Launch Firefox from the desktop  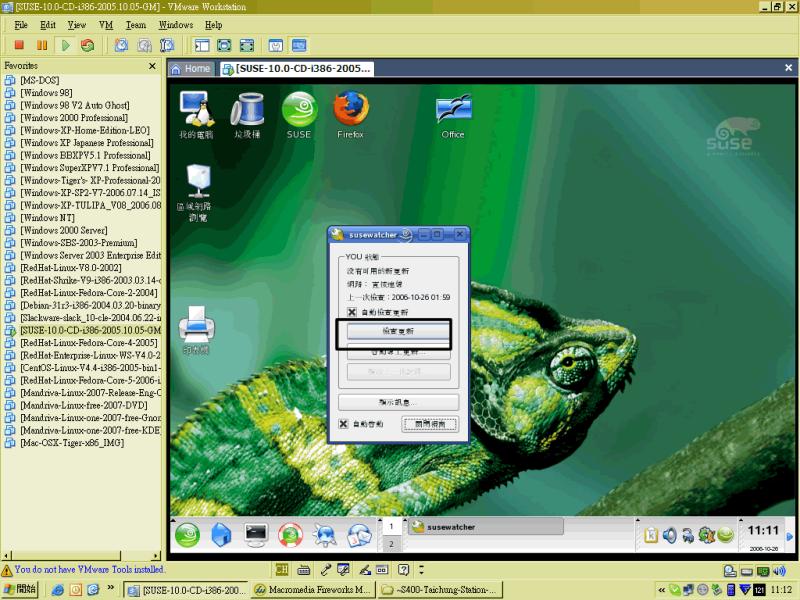351,115
